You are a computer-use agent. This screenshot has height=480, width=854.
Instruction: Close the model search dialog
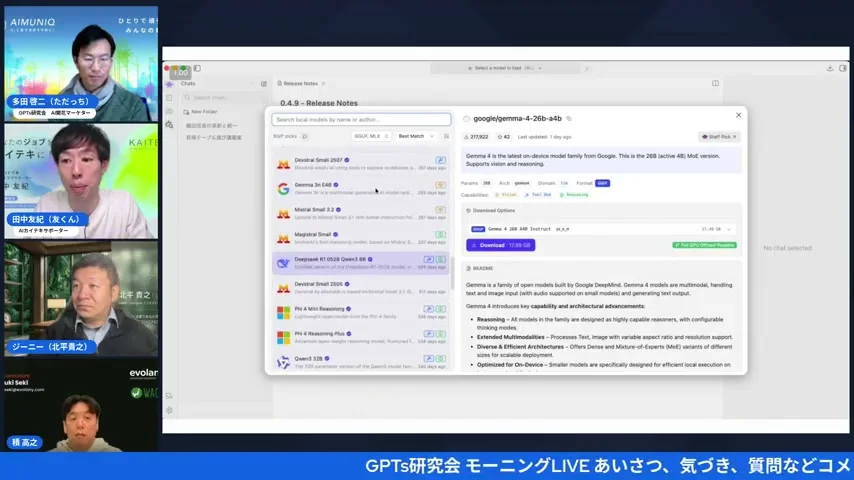[x=739, y=115]
